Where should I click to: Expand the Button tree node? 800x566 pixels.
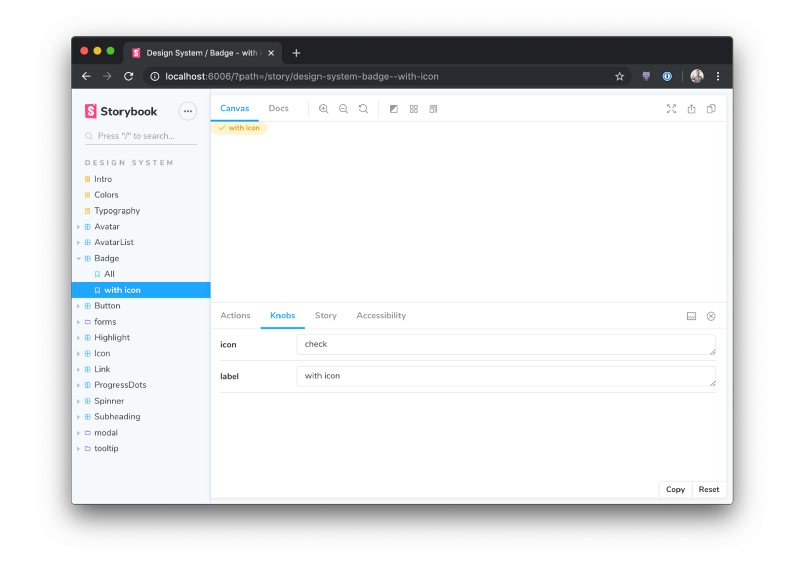click(79, 306)
